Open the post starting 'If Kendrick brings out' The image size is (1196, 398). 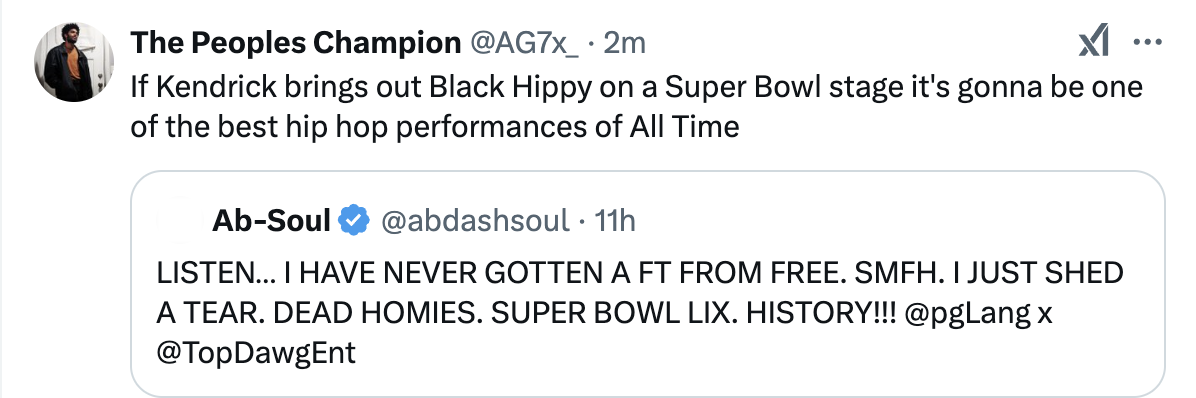(637, 107)
